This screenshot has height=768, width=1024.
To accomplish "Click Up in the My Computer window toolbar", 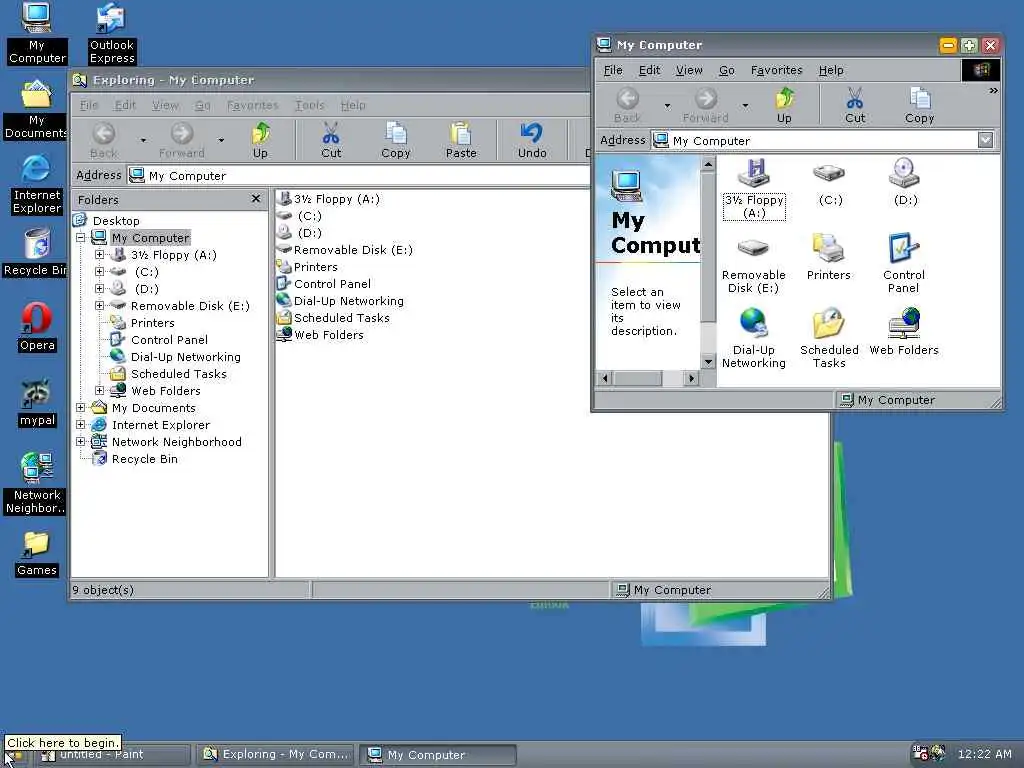I will (784, 105).
